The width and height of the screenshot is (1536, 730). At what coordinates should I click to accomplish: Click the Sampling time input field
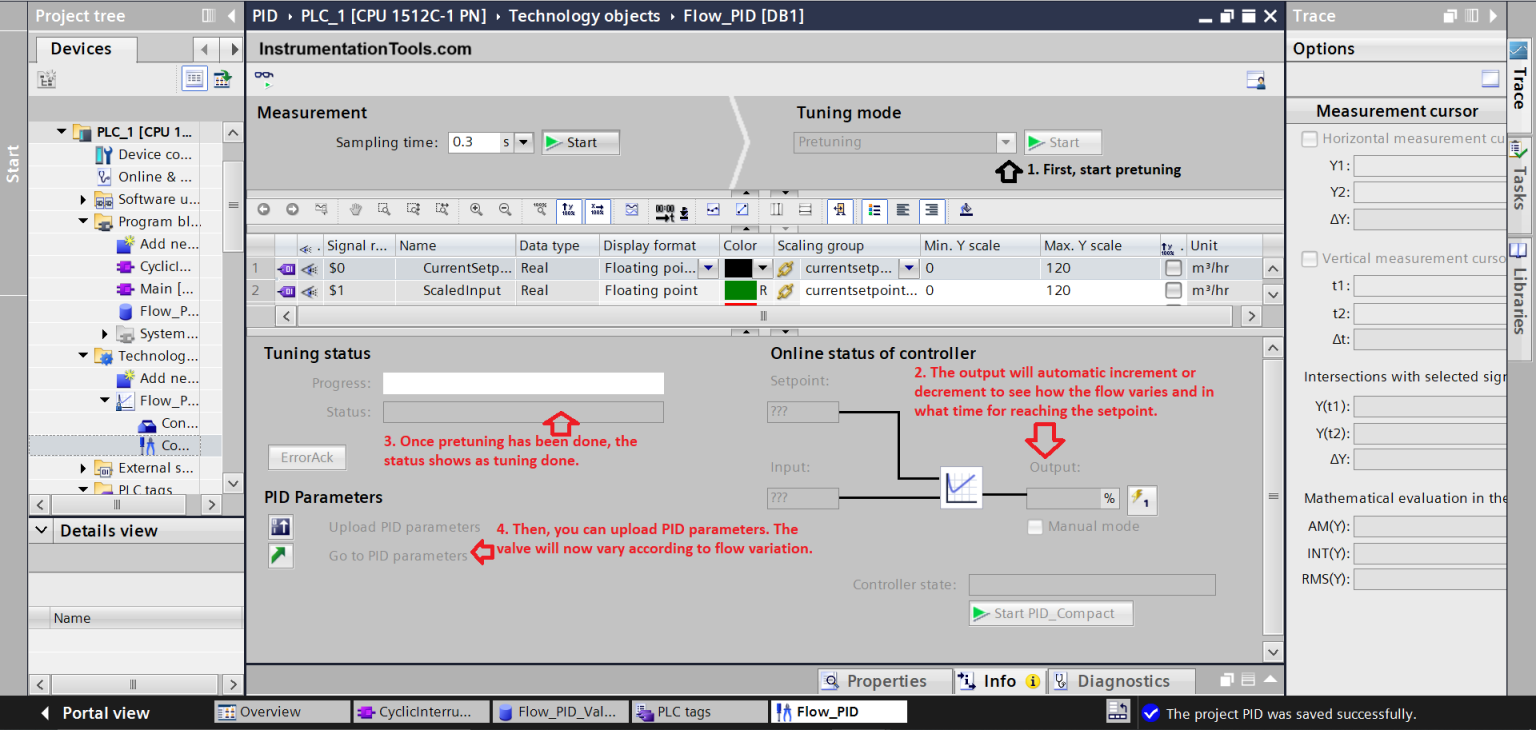tap(473, 143)
